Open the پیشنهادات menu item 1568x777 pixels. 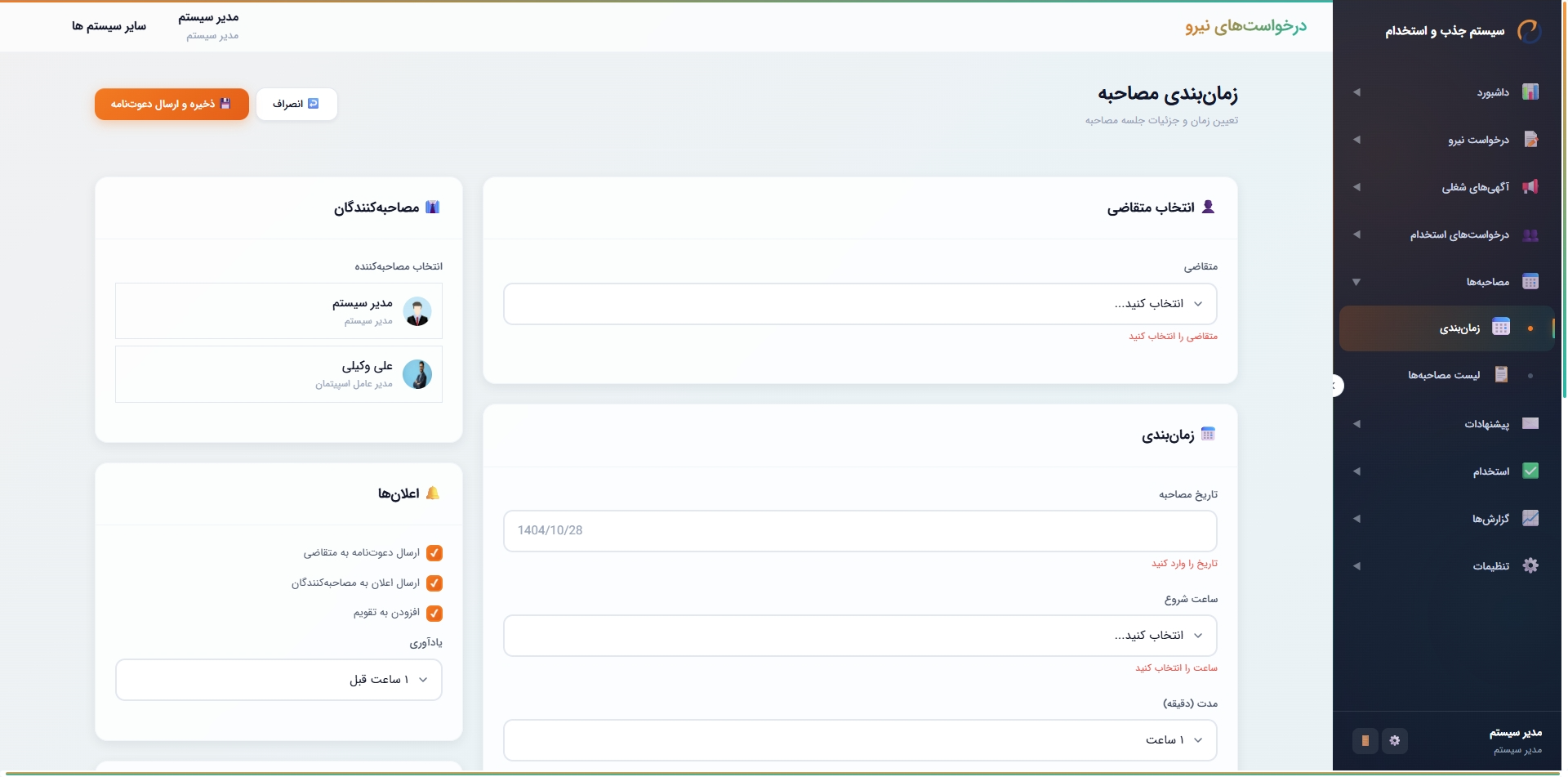pyautogui.click(x=1447, y=424)
